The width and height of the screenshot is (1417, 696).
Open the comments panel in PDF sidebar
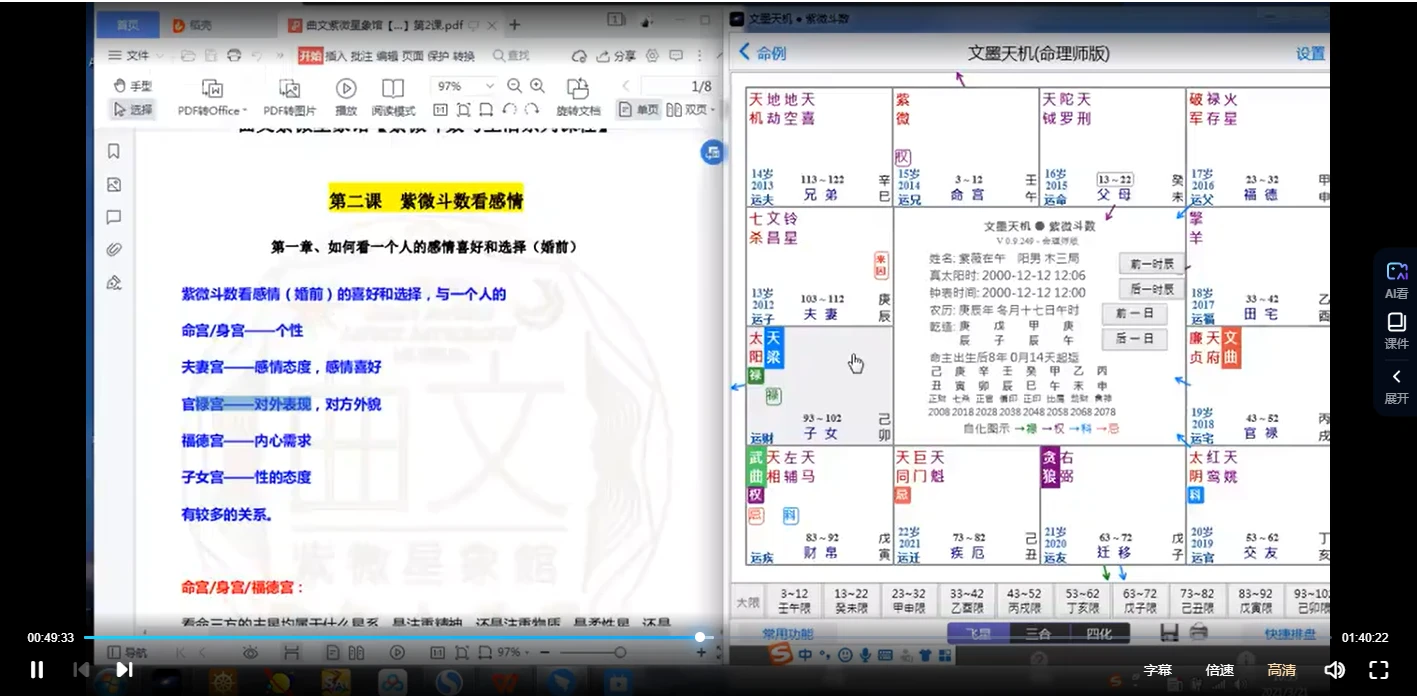coord(114,217)
